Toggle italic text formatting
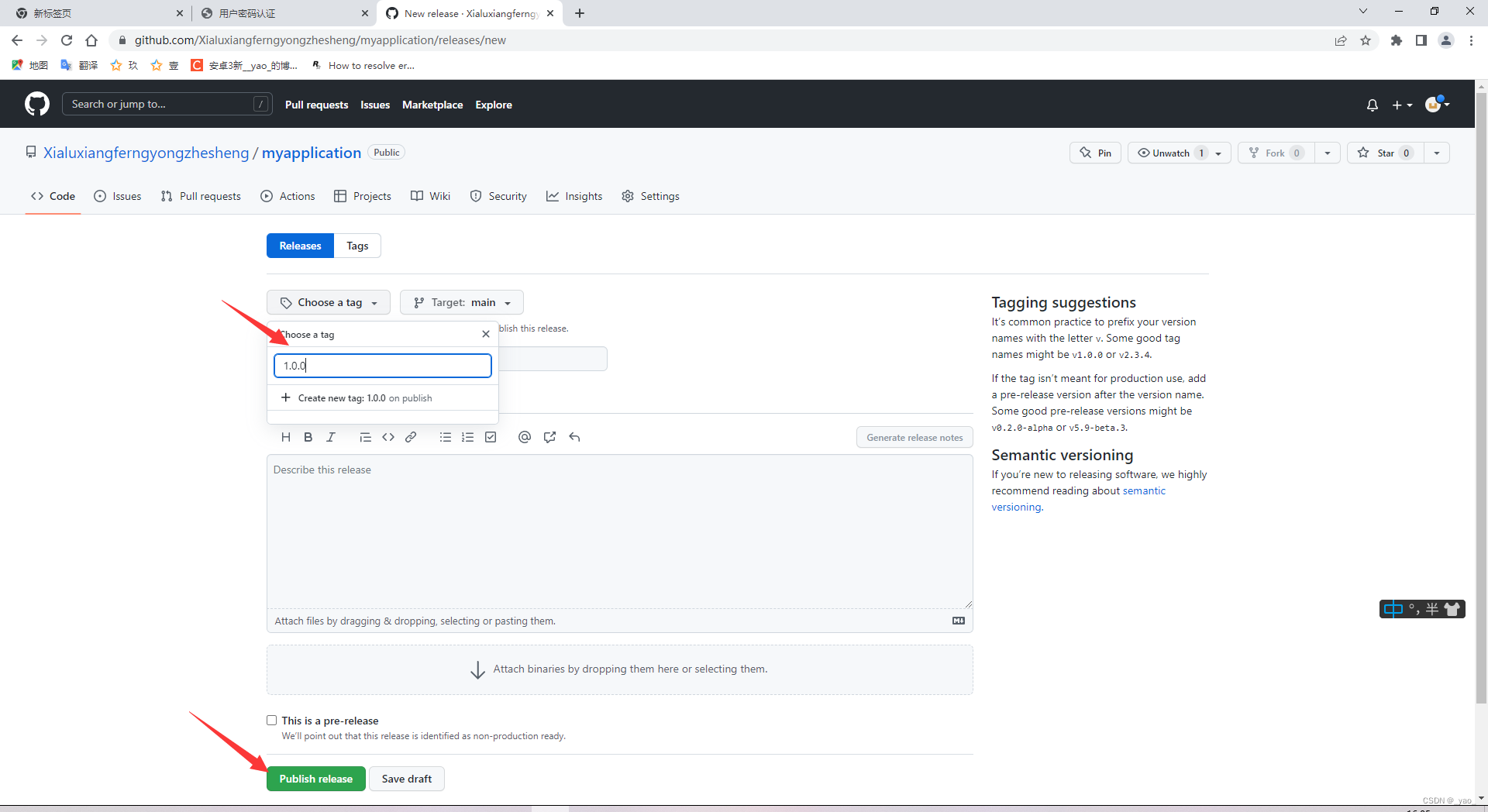 331,437
